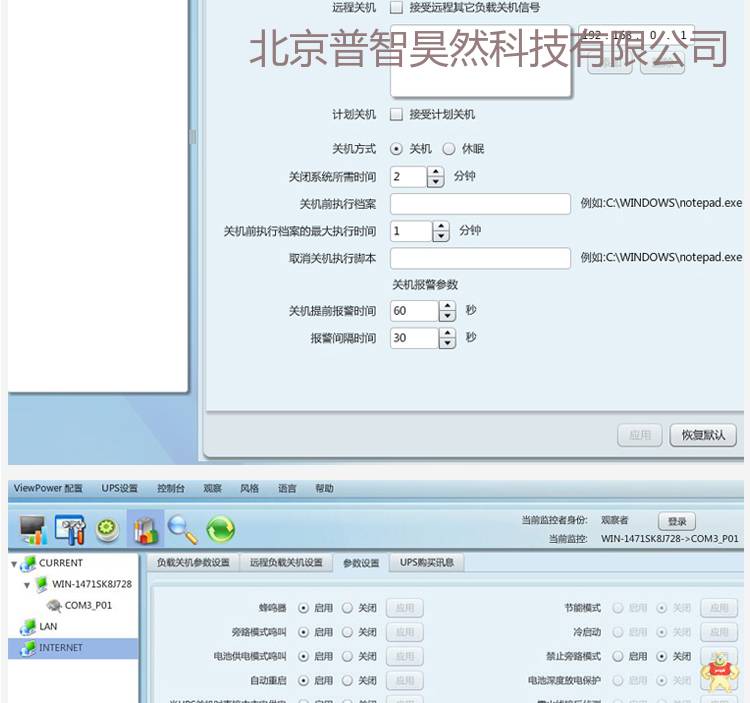Increase 关机提前报警时间 seconds with up arrow

click(447, 306)
